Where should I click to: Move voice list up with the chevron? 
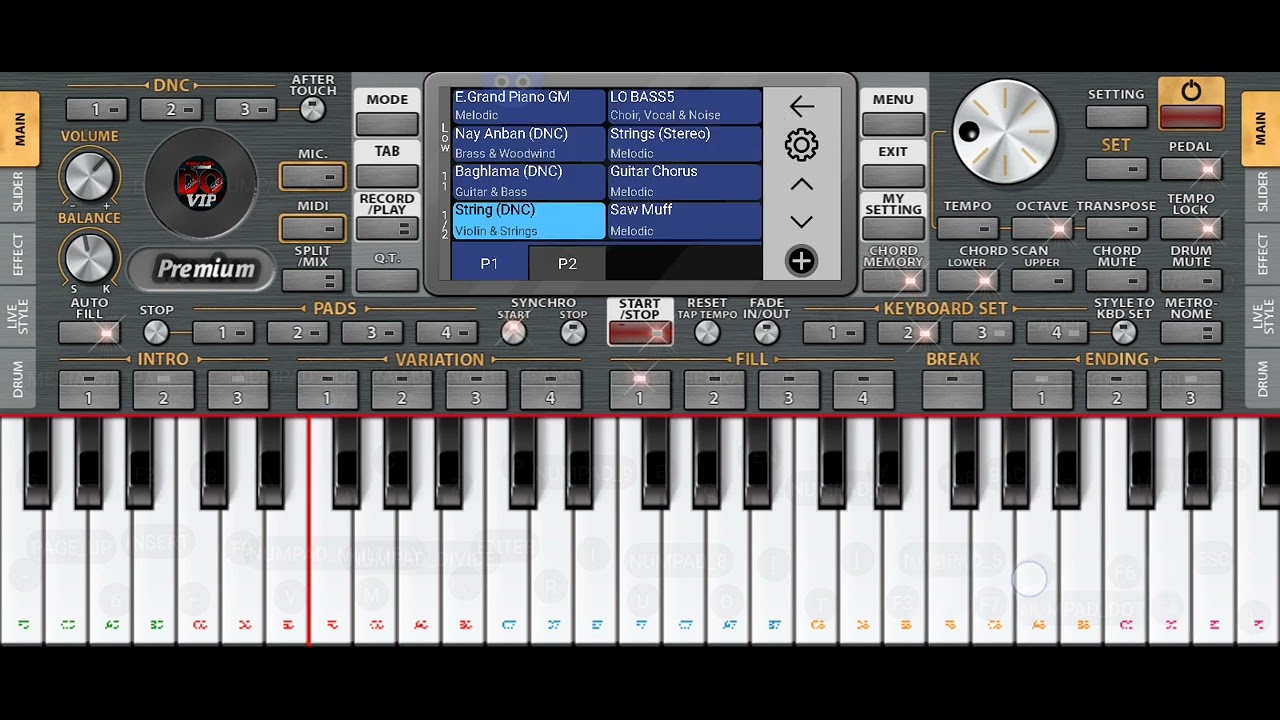tap(801, 185)
